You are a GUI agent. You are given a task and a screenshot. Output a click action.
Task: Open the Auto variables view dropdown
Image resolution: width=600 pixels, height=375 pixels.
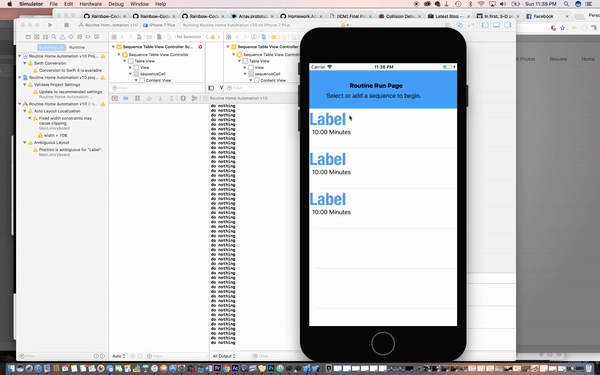pyautogui.click(x=119, y=356)
